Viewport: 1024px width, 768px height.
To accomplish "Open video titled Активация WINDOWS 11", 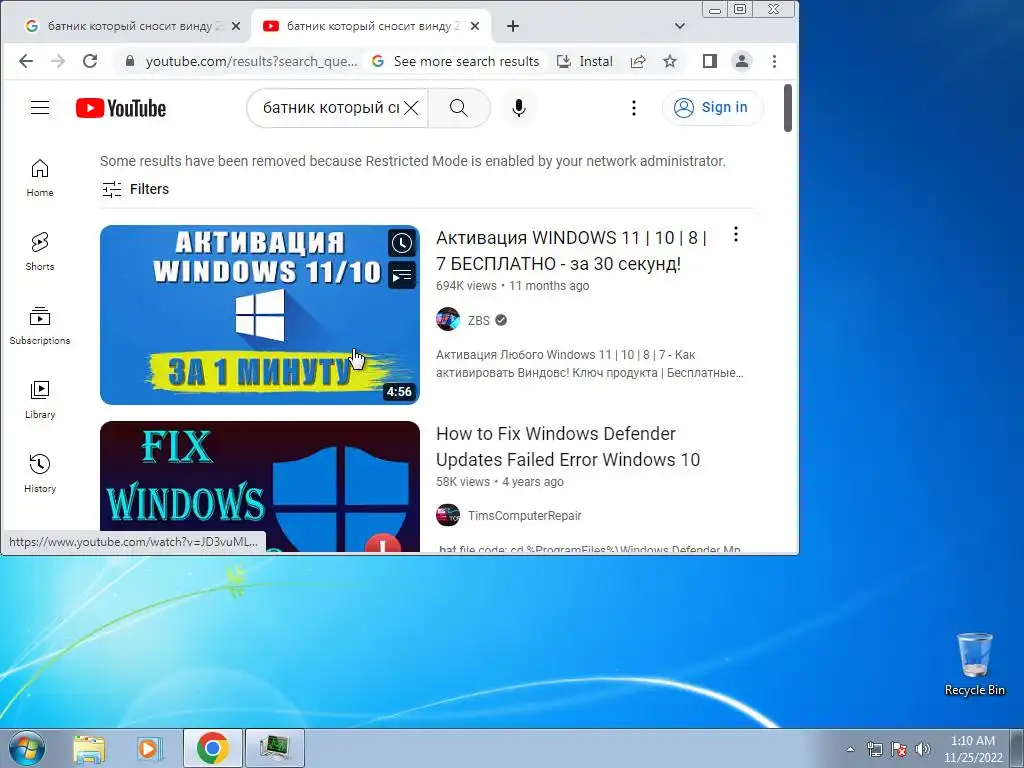I will pos(571,251).
